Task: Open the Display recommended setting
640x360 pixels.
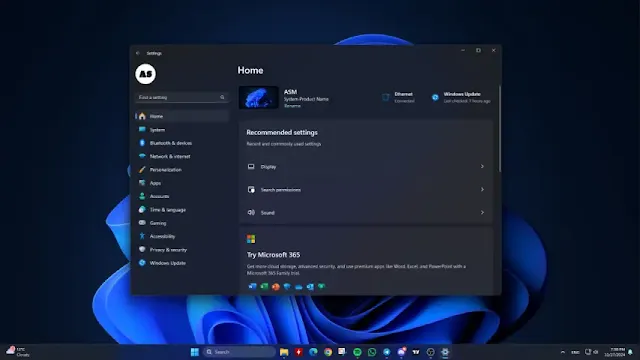Action: [366, 167]
